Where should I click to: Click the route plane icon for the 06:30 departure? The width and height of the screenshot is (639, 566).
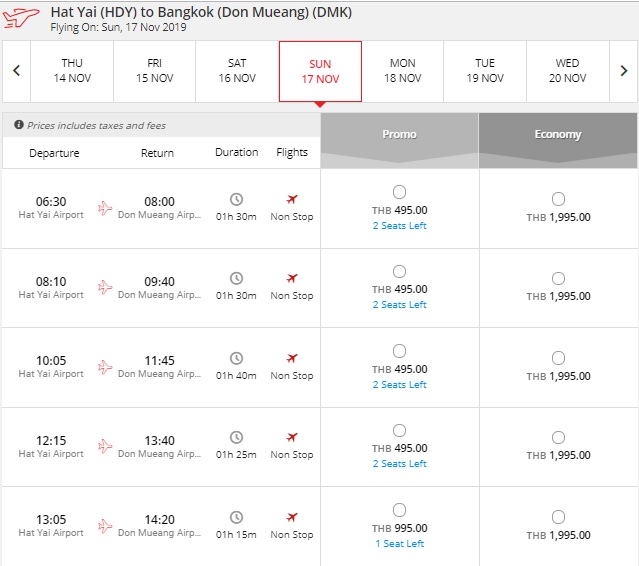point(105,208)
